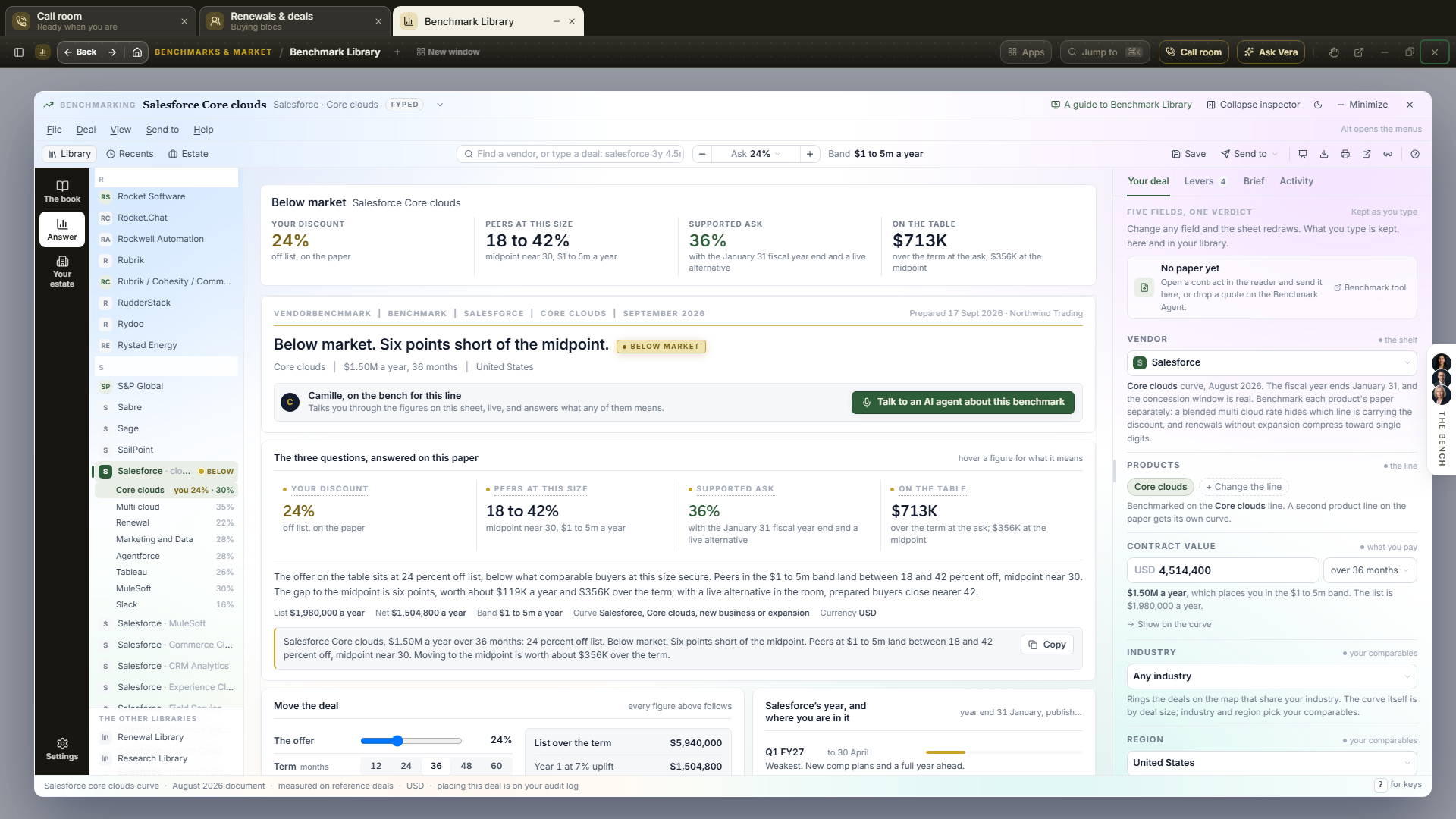Open the Salesforce vendor dropdown
Viewport: 1456px width, 819px height.
pos(1272,362)
